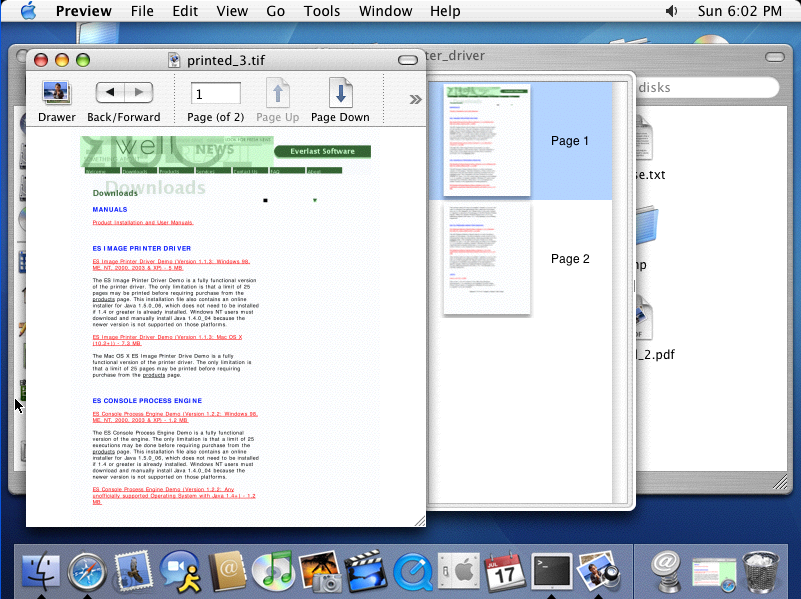Viewport: 801px width, 599px height.
Task: Click the Back arrow button
Action: click(110, 93)
